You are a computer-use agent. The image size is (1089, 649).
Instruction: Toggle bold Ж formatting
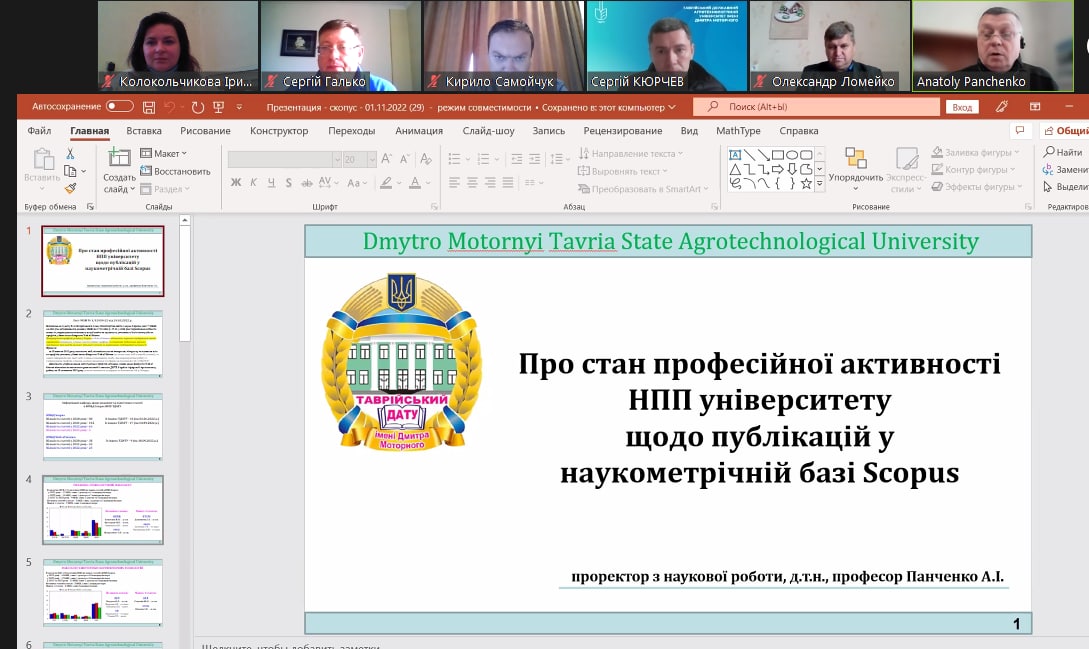pos(236,182)
